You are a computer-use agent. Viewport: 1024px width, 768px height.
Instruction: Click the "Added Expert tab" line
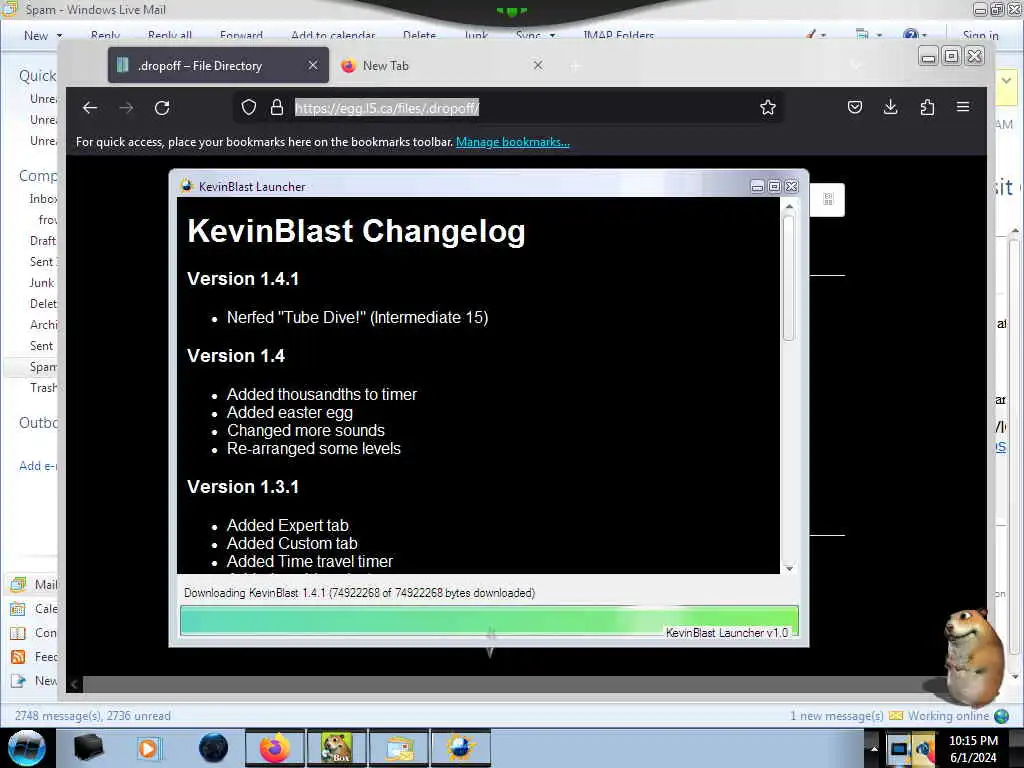click(x=287, y=526)
